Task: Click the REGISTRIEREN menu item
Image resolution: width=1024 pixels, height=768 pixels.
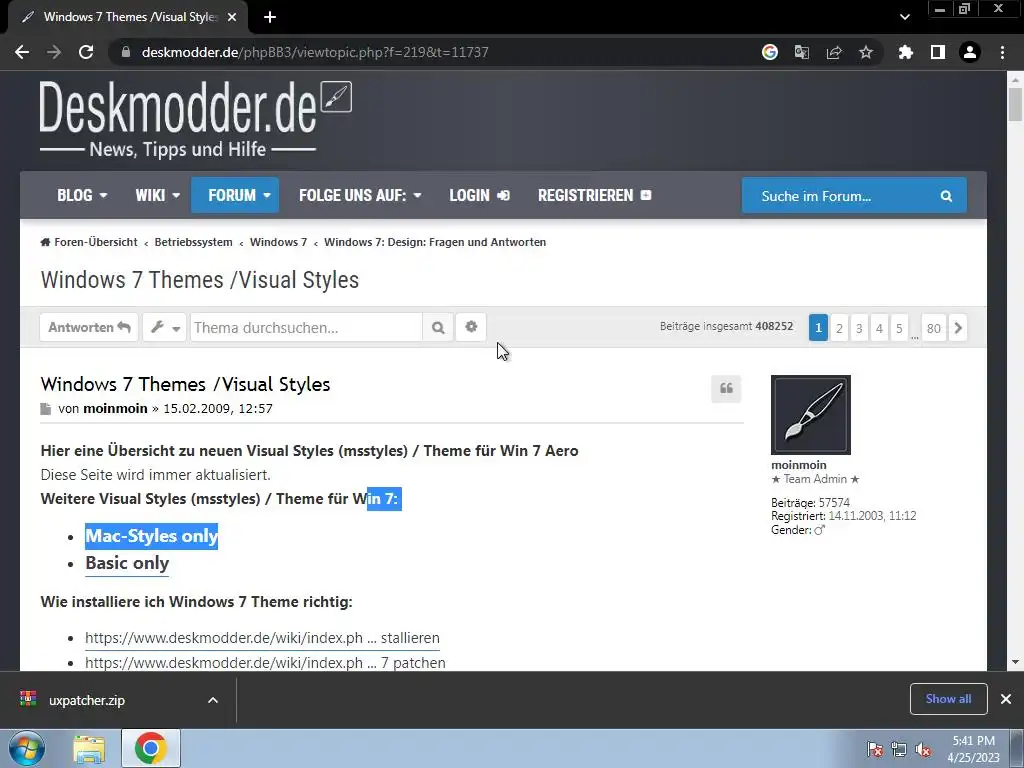Action: pyautogui.click(x=594, y=195)
